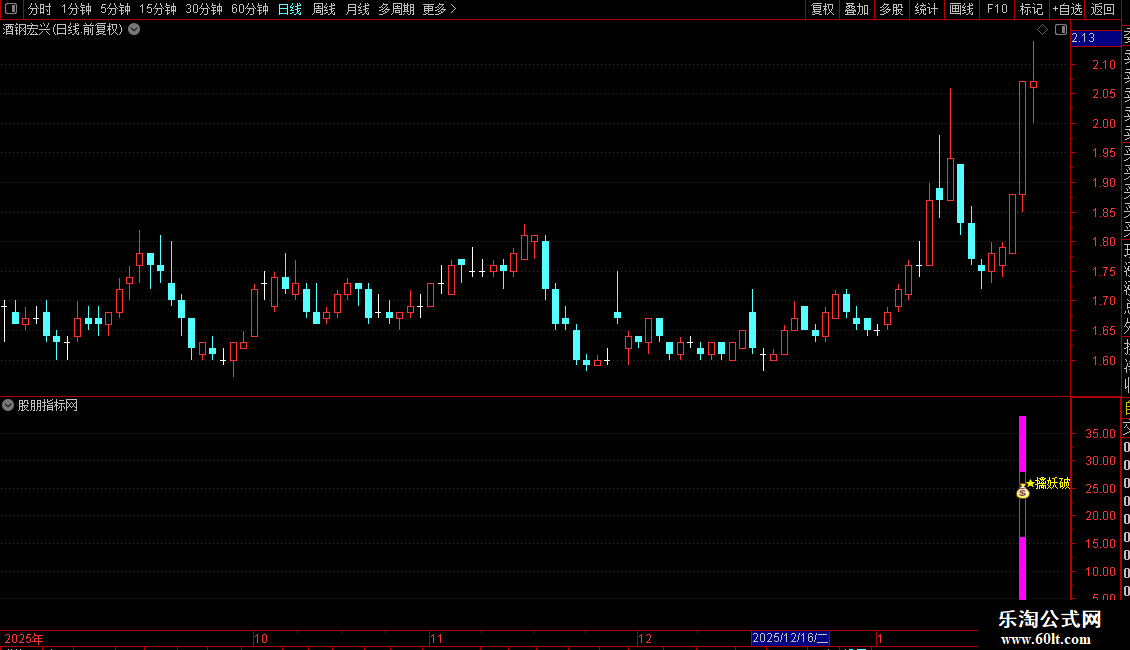Click the 2.10 price axis label

pos(1103,65)
